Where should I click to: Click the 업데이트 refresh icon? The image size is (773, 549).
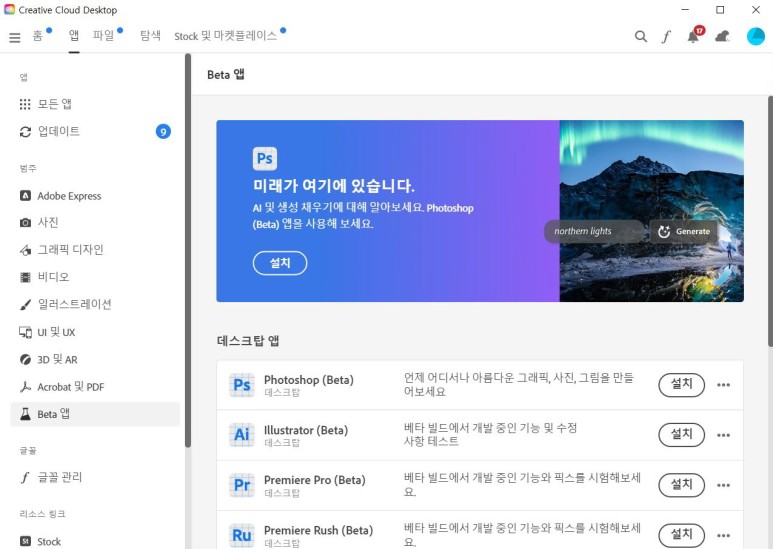[25, 132]
